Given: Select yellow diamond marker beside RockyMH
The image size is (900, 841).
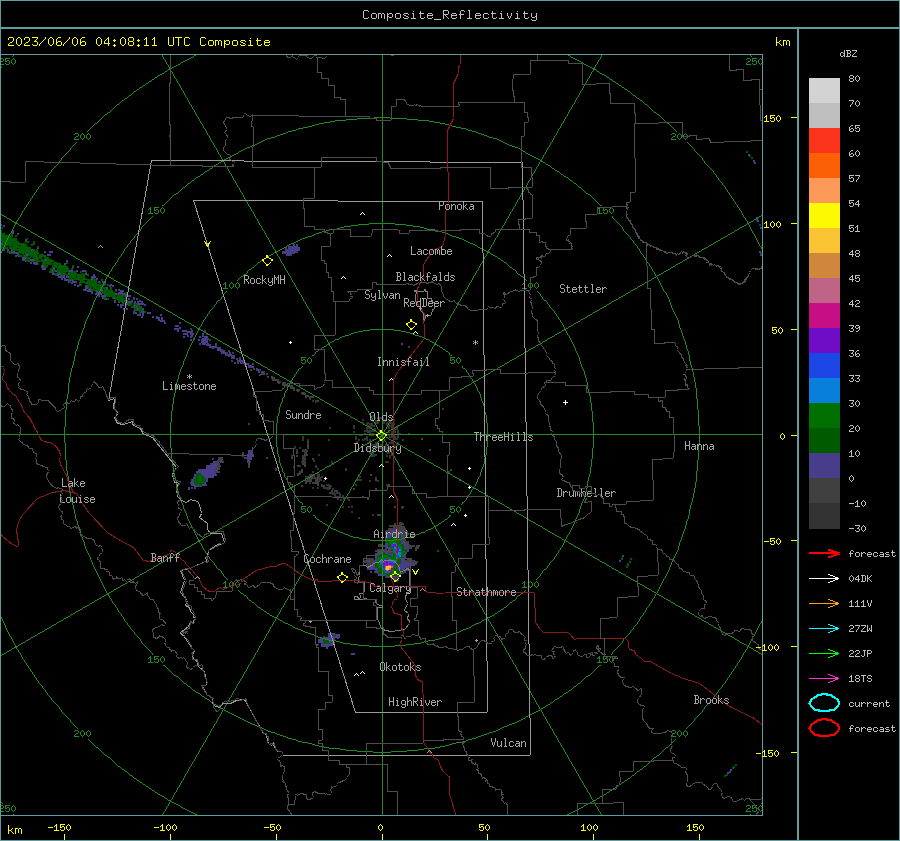Looking at the screenshot, I should point(267,261).
